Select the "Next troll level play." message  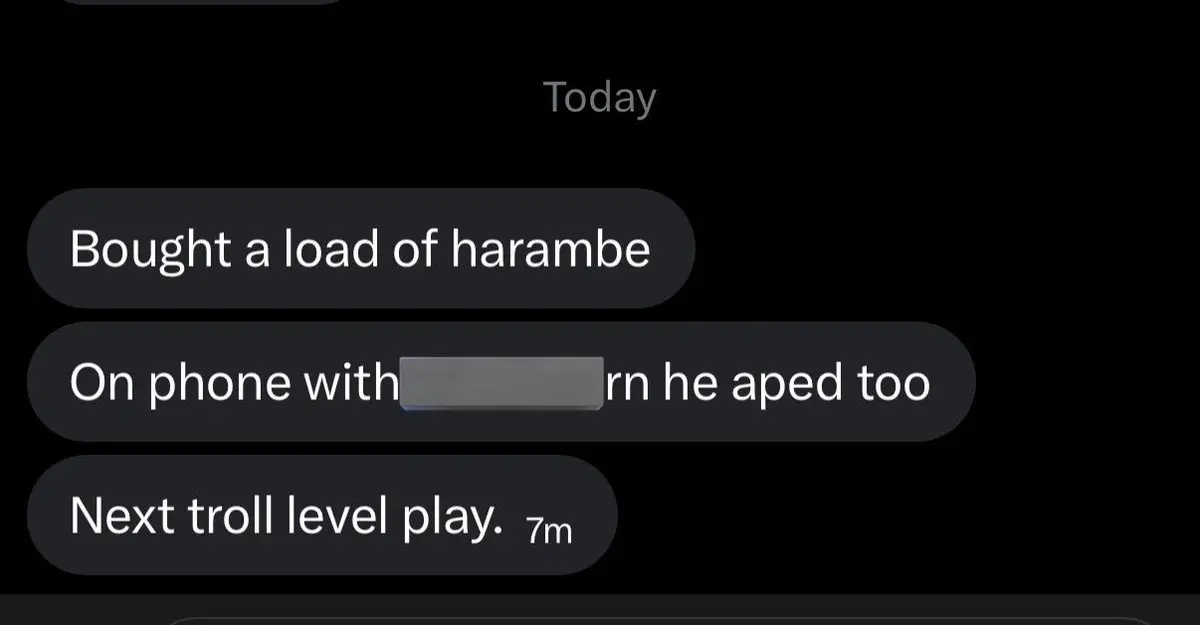pos(322,515)
